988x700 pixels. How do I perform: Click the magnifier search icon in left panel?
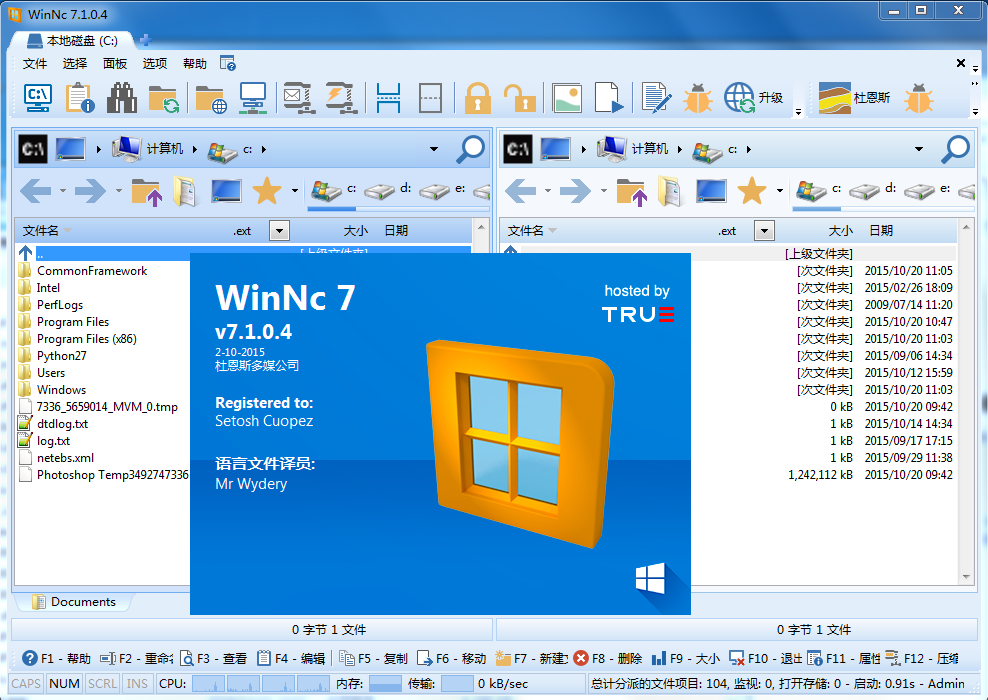tap(471, 150)
